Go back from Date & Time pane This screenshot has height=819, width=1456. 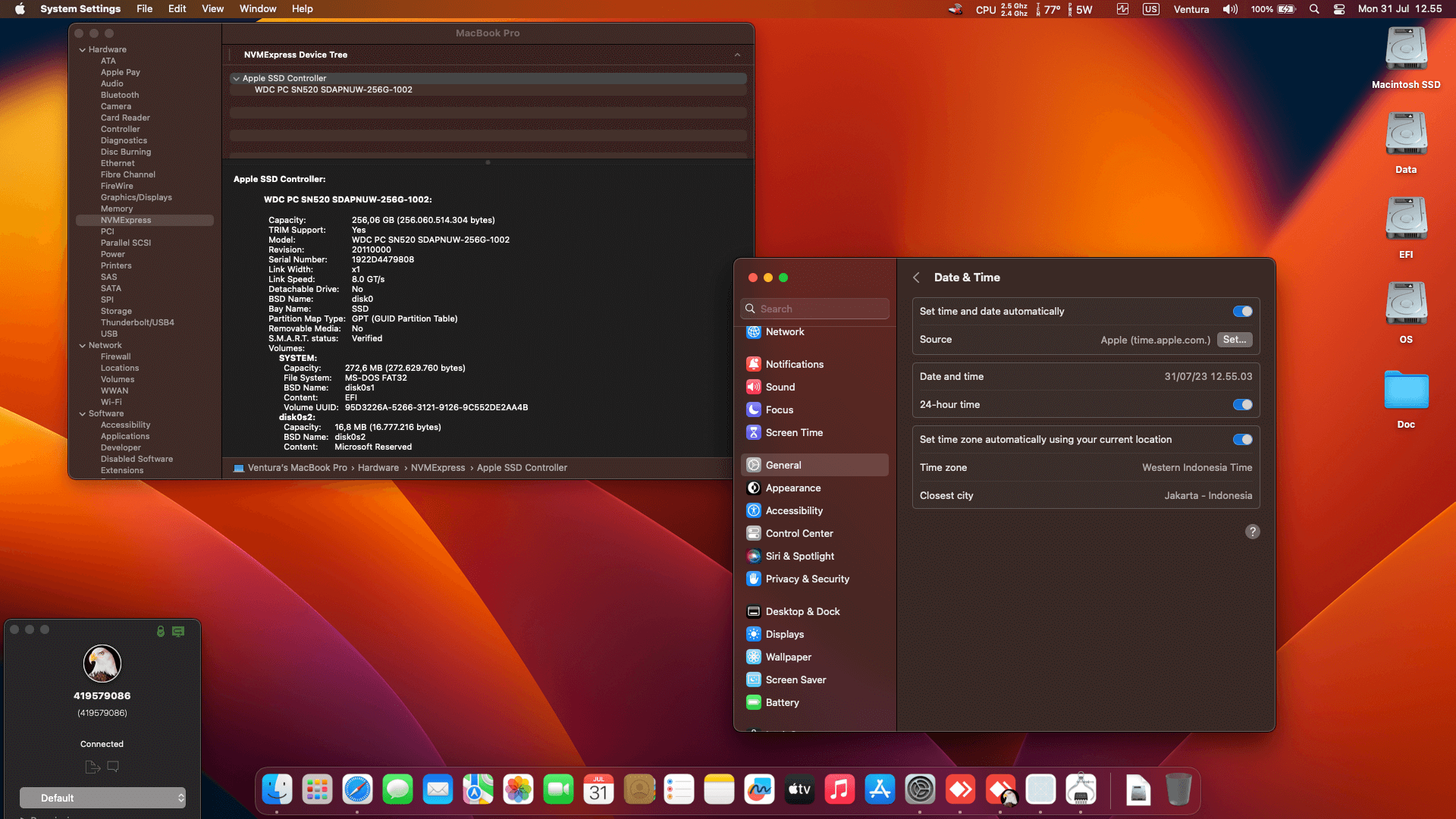(x=916, y=278)
